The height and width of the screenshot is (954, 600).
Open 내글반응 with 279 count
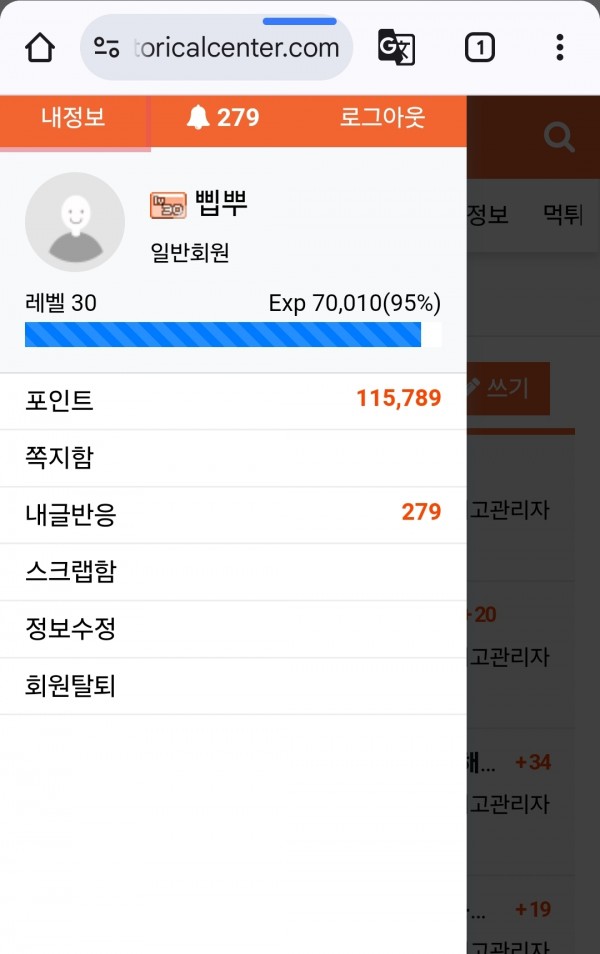click(233, 515)
